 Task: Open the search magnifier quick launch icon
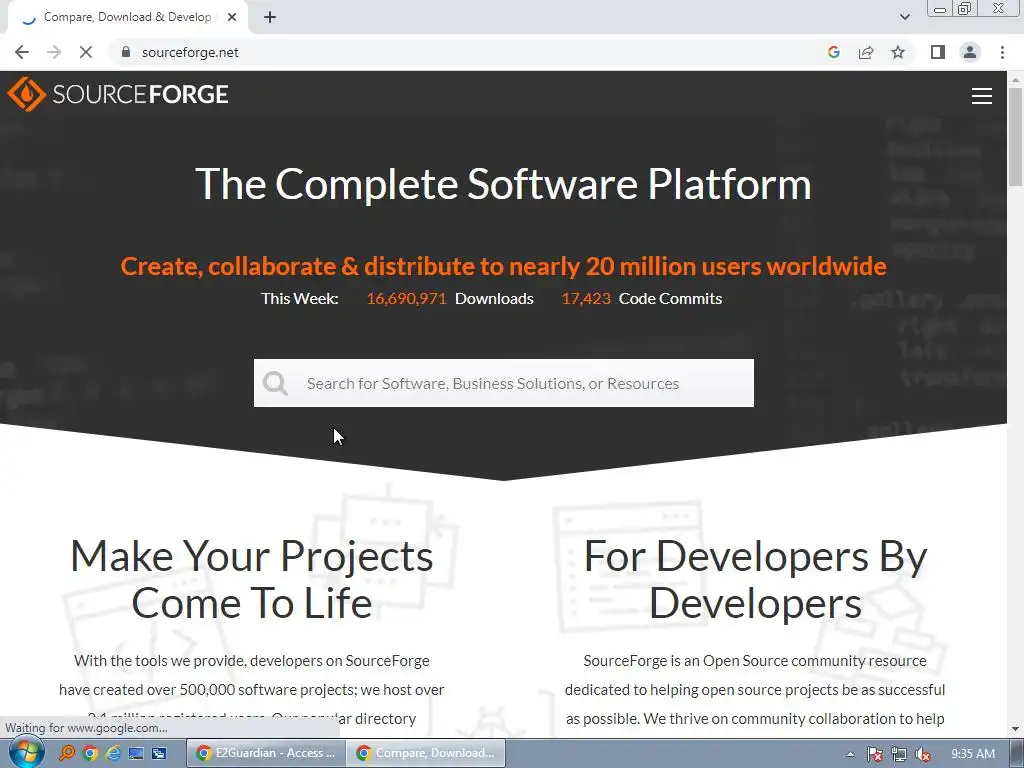pyautogui.click(x=67, y=754)
